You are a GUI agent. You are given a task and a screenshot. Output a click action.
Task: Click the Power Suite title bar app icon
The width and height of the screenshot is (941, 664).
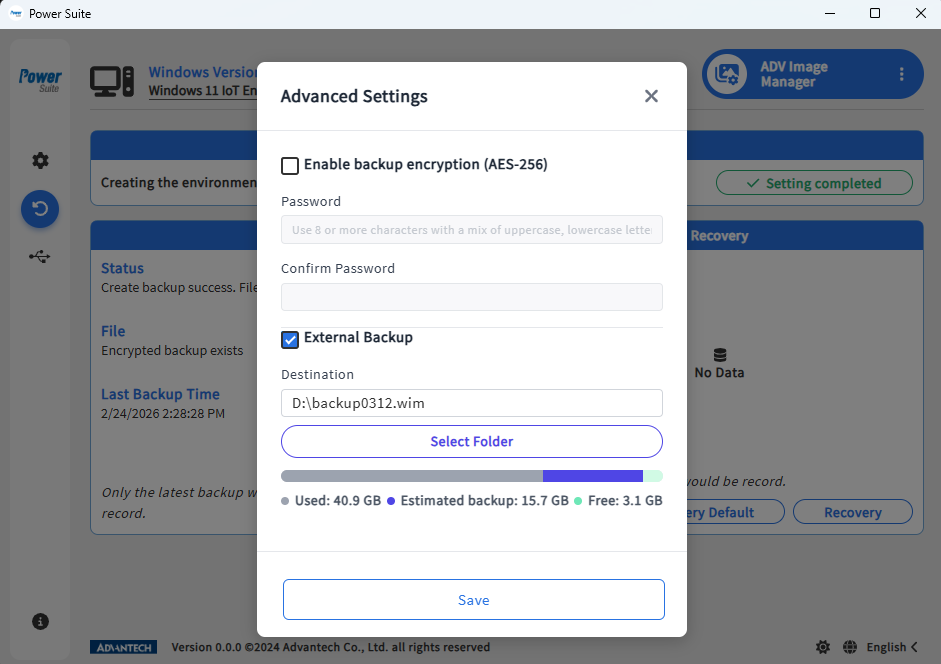tap(16, 13)
